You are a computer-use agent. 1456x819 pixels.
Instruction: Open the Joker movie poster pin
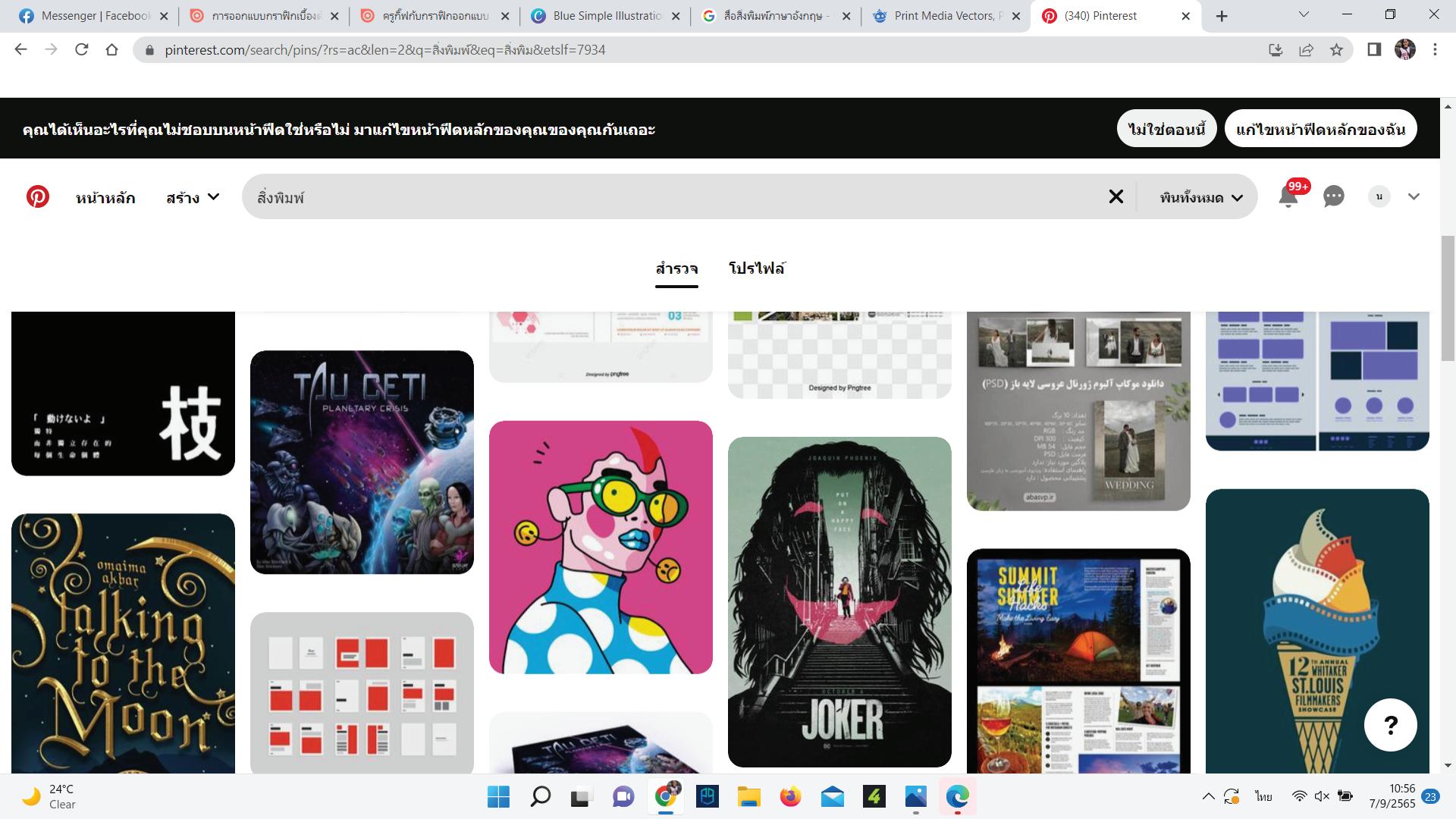(x=839, y=602)
